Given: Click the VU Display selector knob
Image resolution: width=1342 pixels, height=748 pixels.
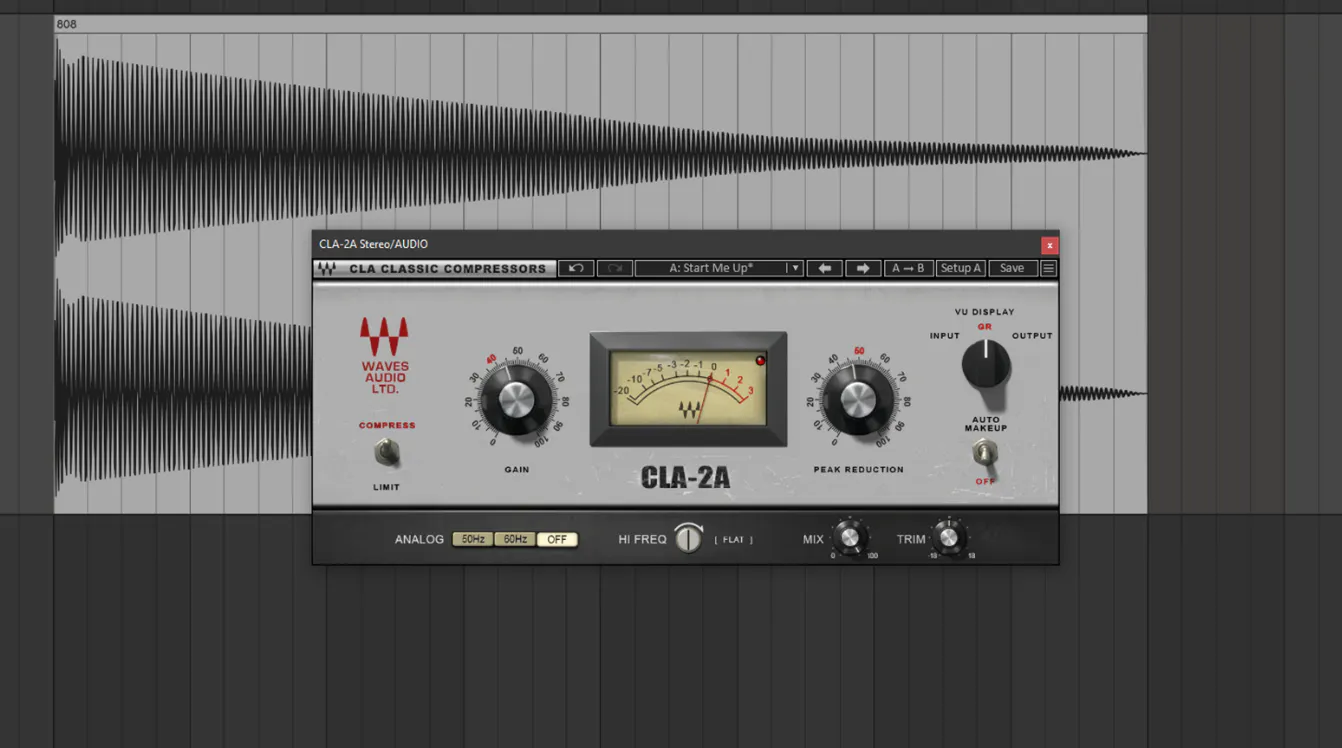Looking at the screenshot, I should 986,364.
